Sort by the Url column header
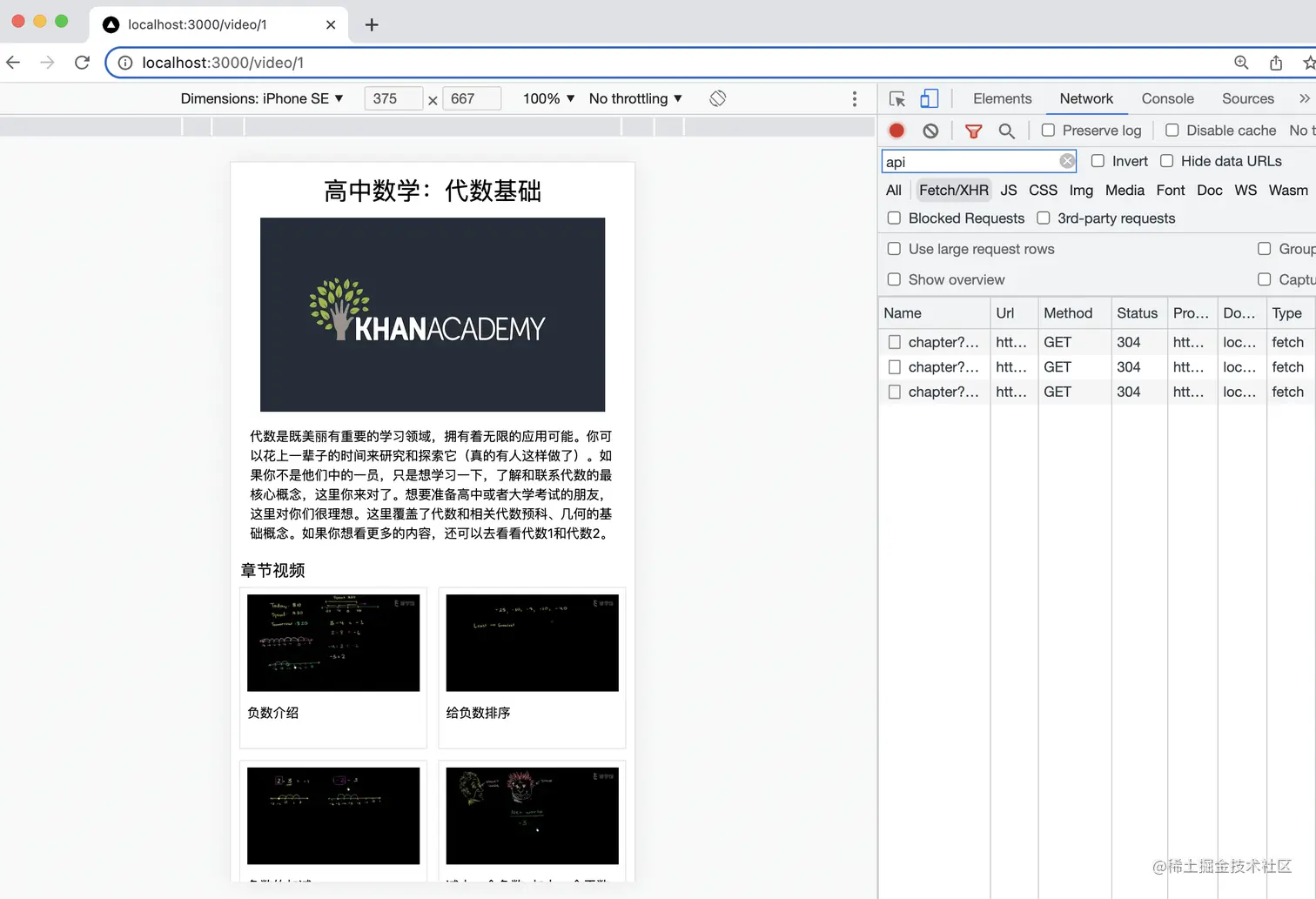The image size is (1316, 899). coord(1014,313)
